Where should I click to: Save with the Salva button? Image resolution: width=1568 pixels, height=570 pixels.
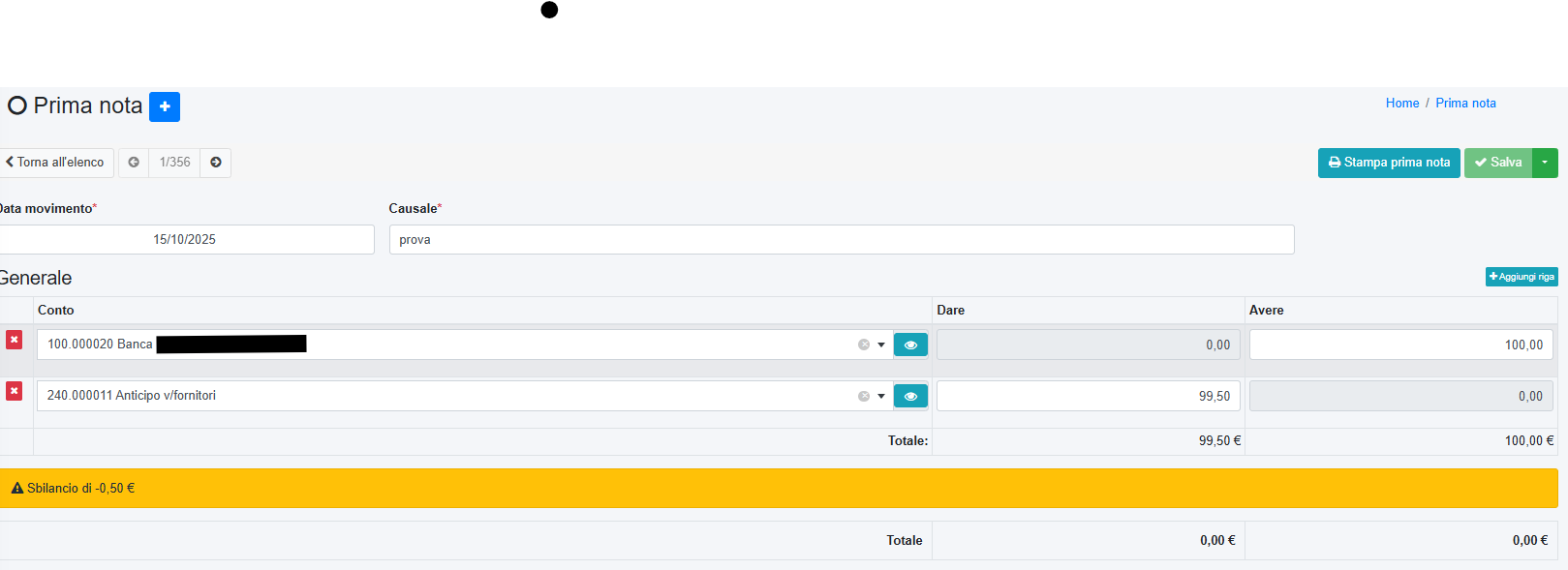pos(1497,163)
